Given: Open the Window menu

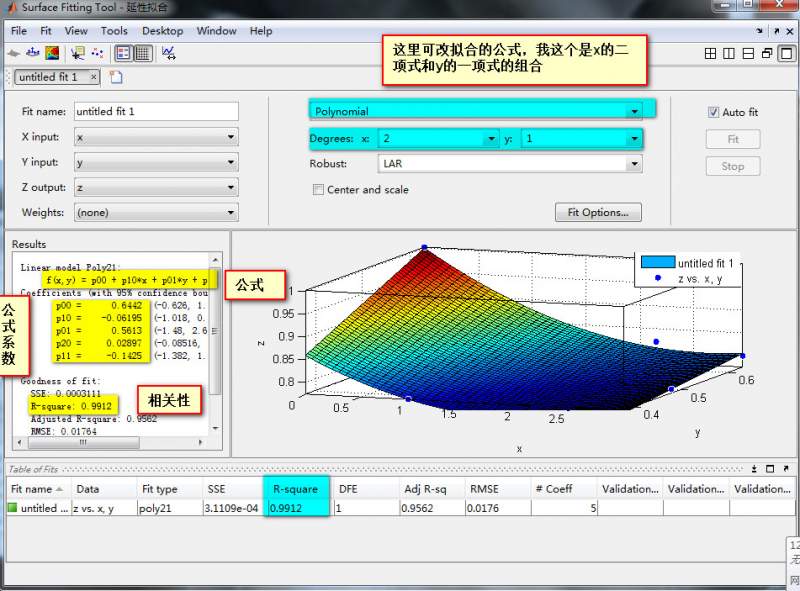Looking at the screenshot, I should pyautogui.click(x=216, y=31).
